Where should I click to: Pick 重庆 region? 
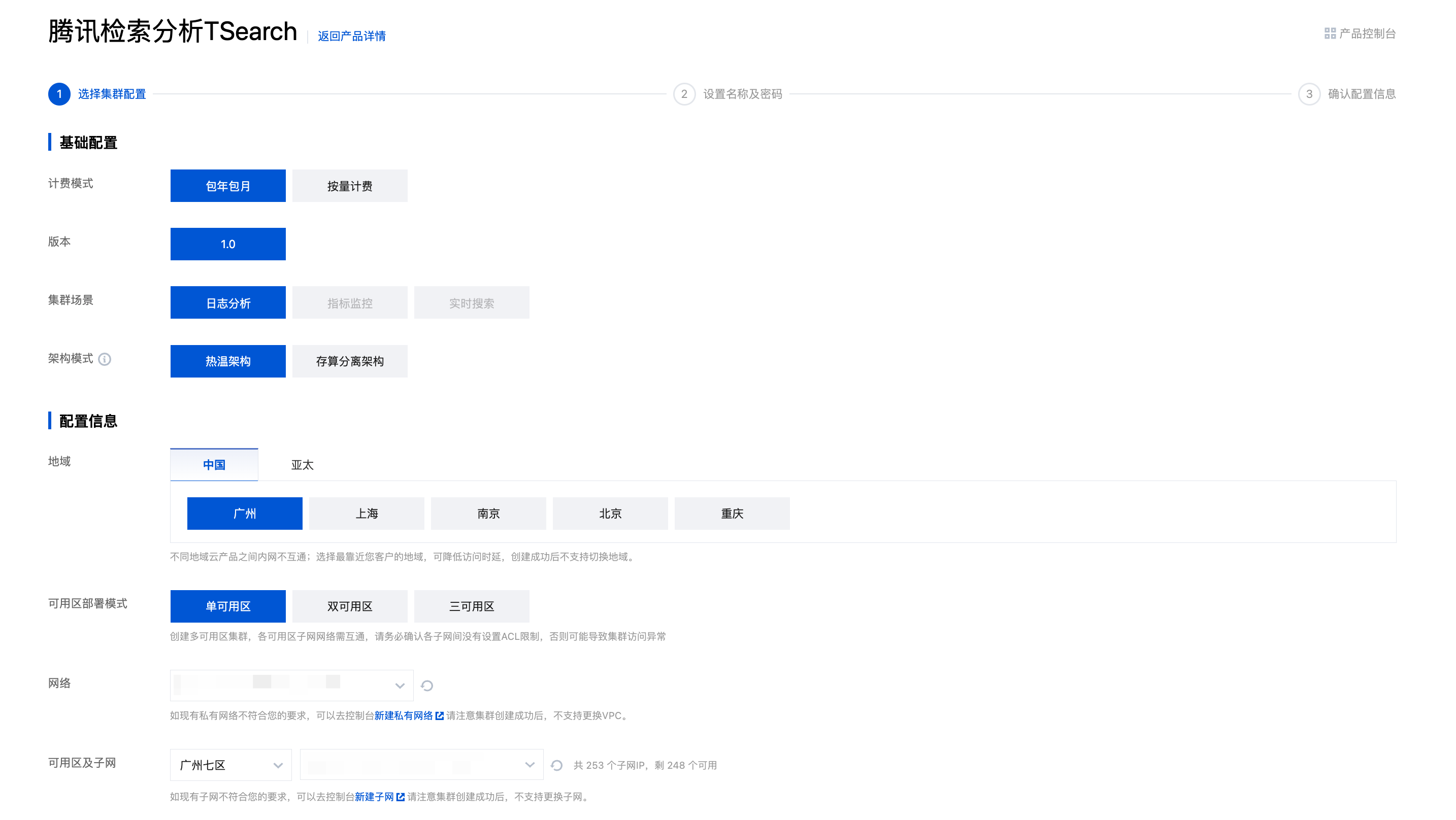(733, 514)
